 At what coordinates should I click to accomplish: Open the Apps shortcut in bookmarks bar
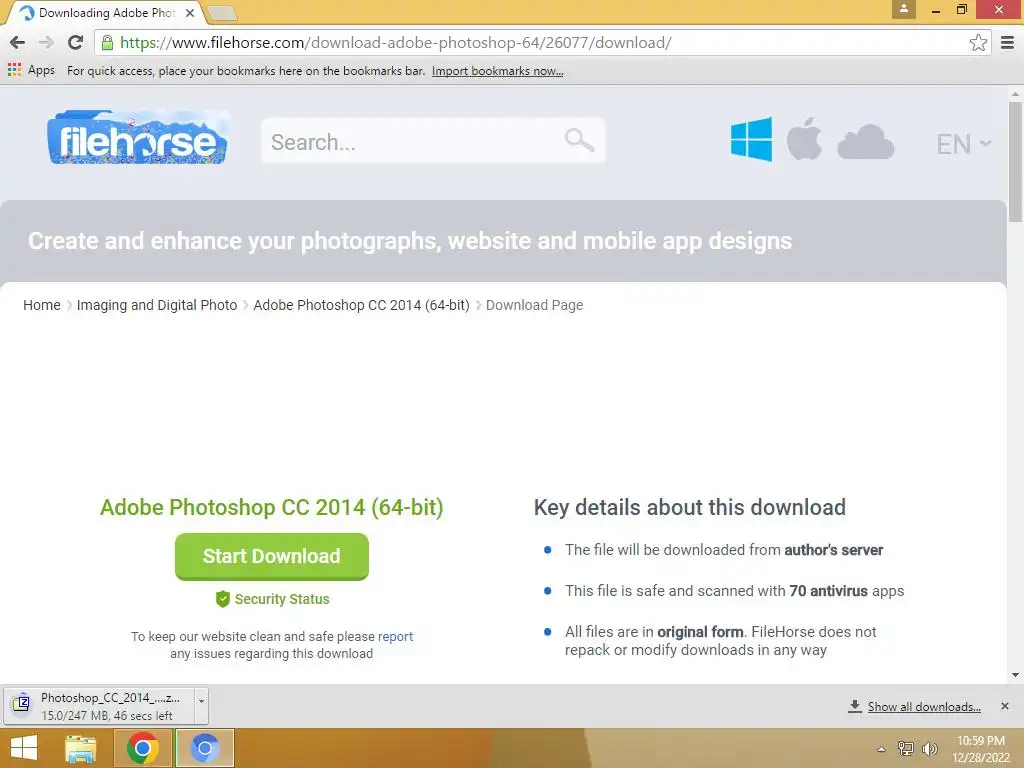(31, 71)
